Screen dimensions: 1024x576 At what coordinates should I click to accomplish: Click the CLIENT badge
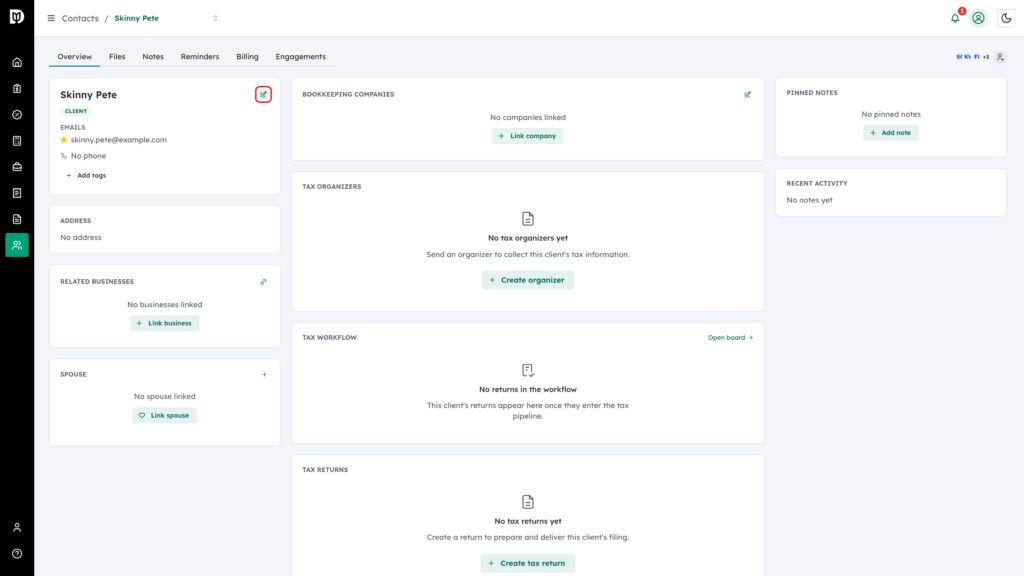click(x=76, y=111)
